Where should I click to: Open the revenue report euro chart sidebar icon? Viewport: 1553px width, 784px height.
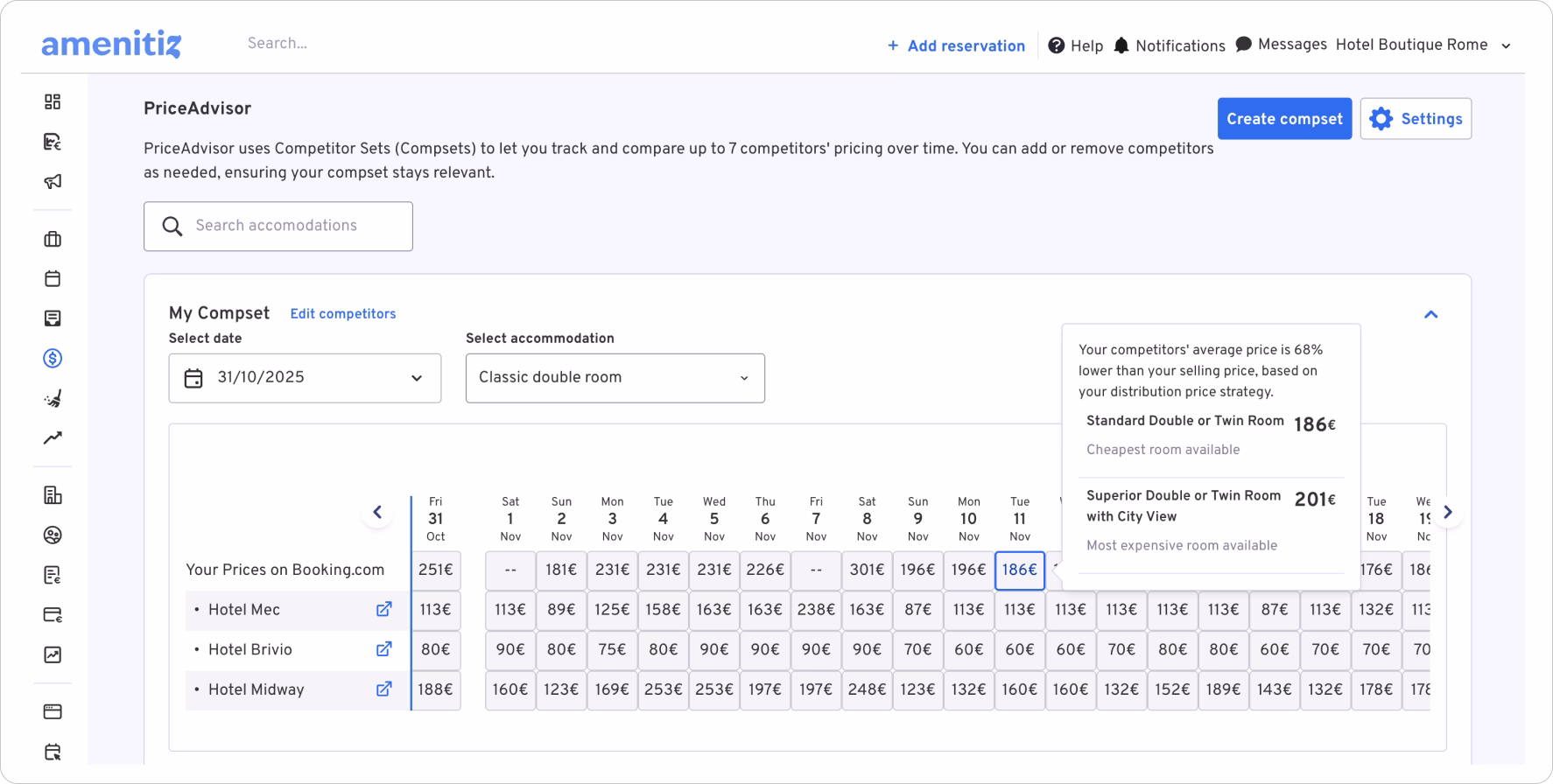coord(53,142)
